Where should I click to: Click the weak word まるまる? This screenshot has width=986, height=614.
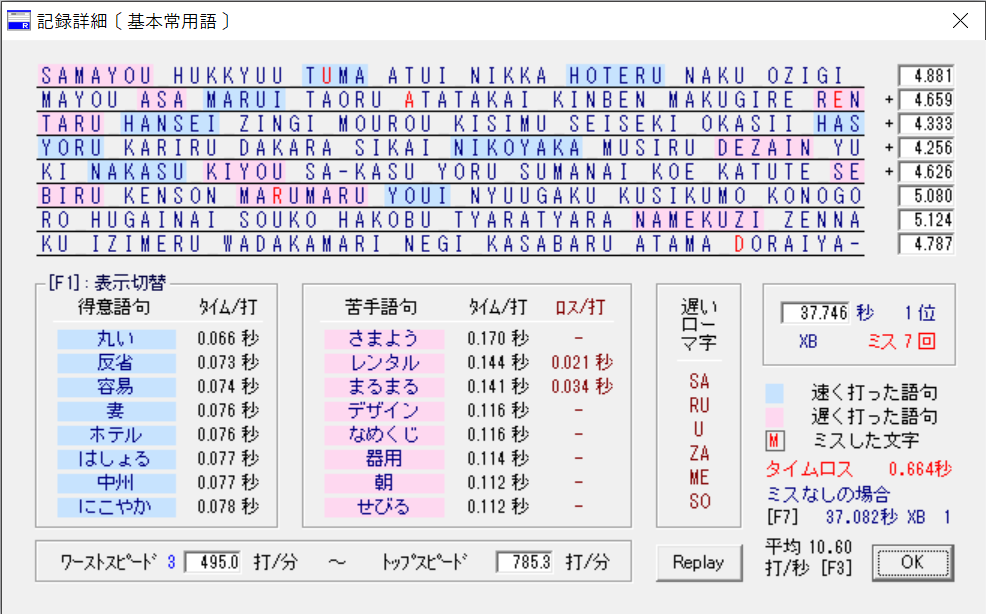tap(384, 387)
